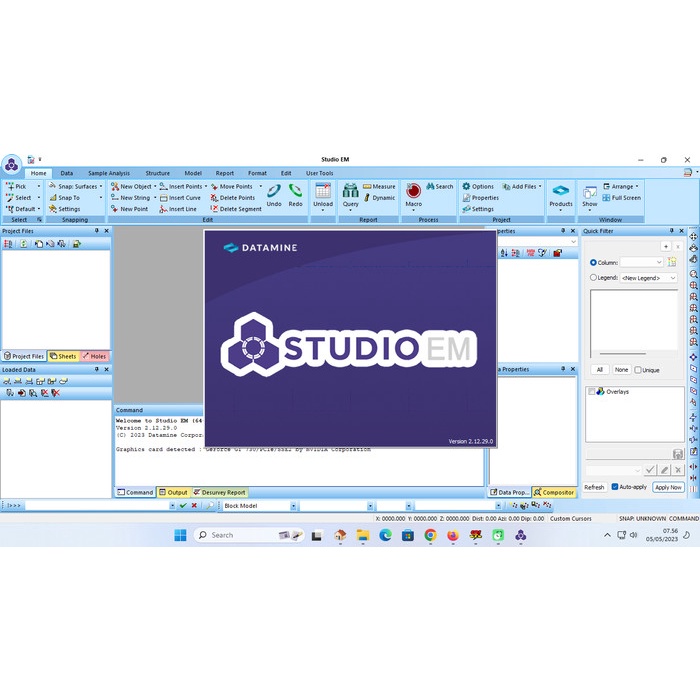The height and width of the screenshot is (700, 700).
Task: Expand the Pick dropdown arrow
Action: (x=39, y=186)
